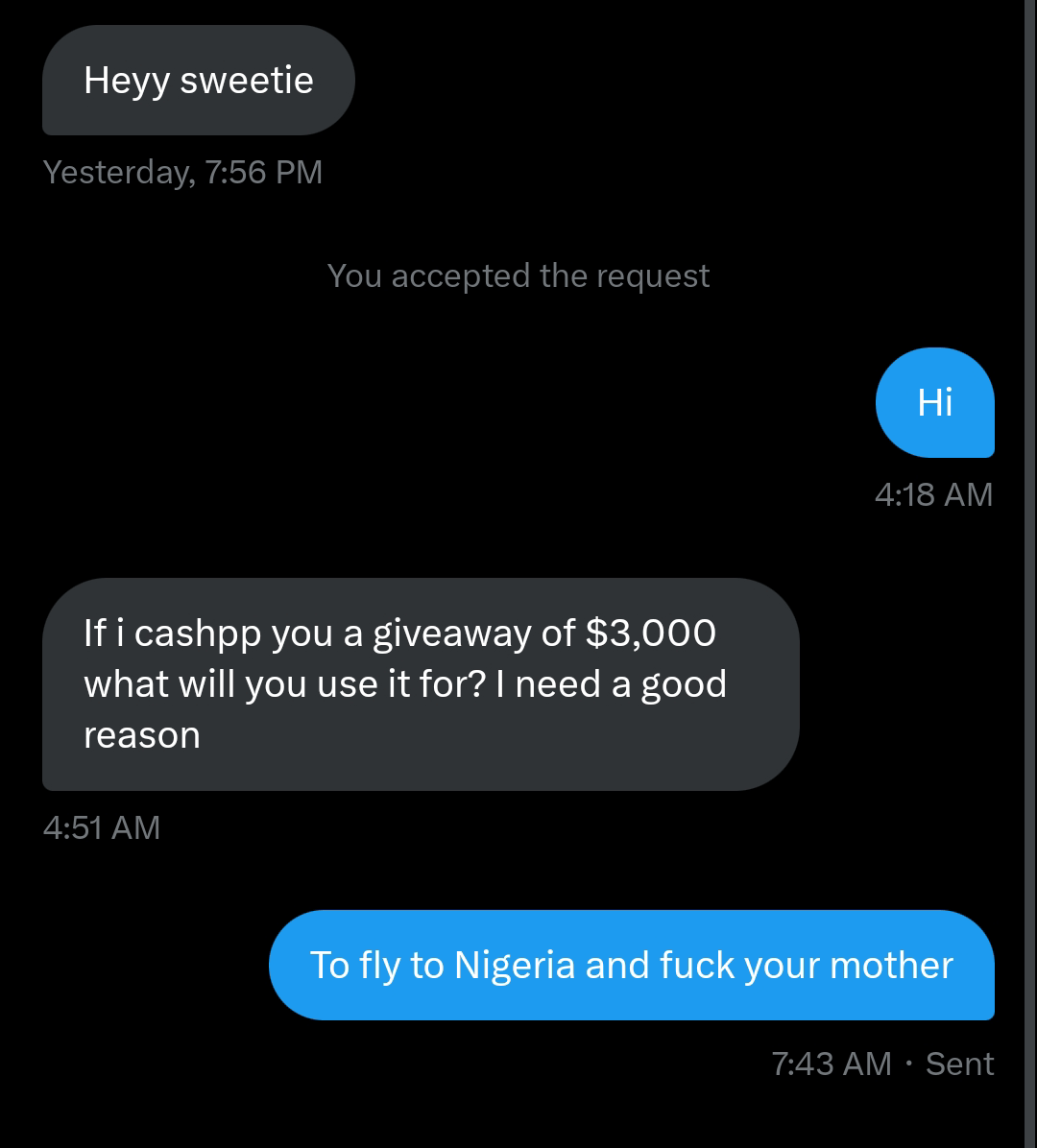
Task: Click the 4:51 AM timestamp
Action: click(102, 828)
